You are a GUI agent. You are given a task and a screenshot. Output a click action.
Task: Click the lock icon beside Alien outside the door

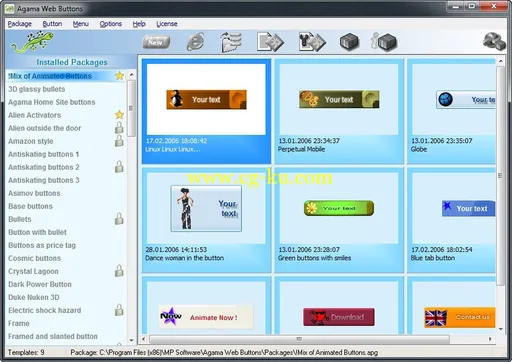(119, 128)
